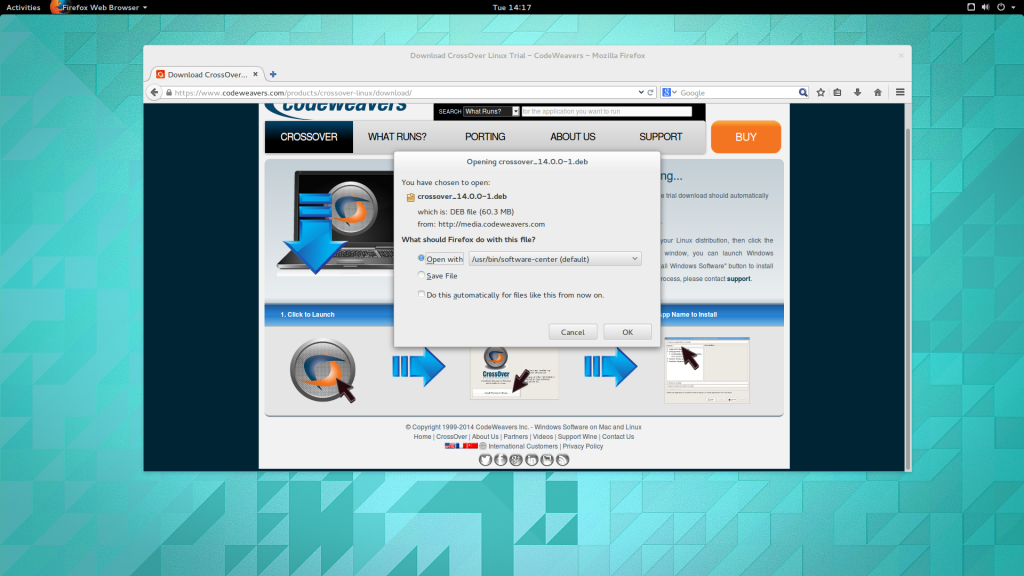The height and width of the screenshot is (576, 1024).
Task: Click the French flag language icon
Action: tap(461, 446)
